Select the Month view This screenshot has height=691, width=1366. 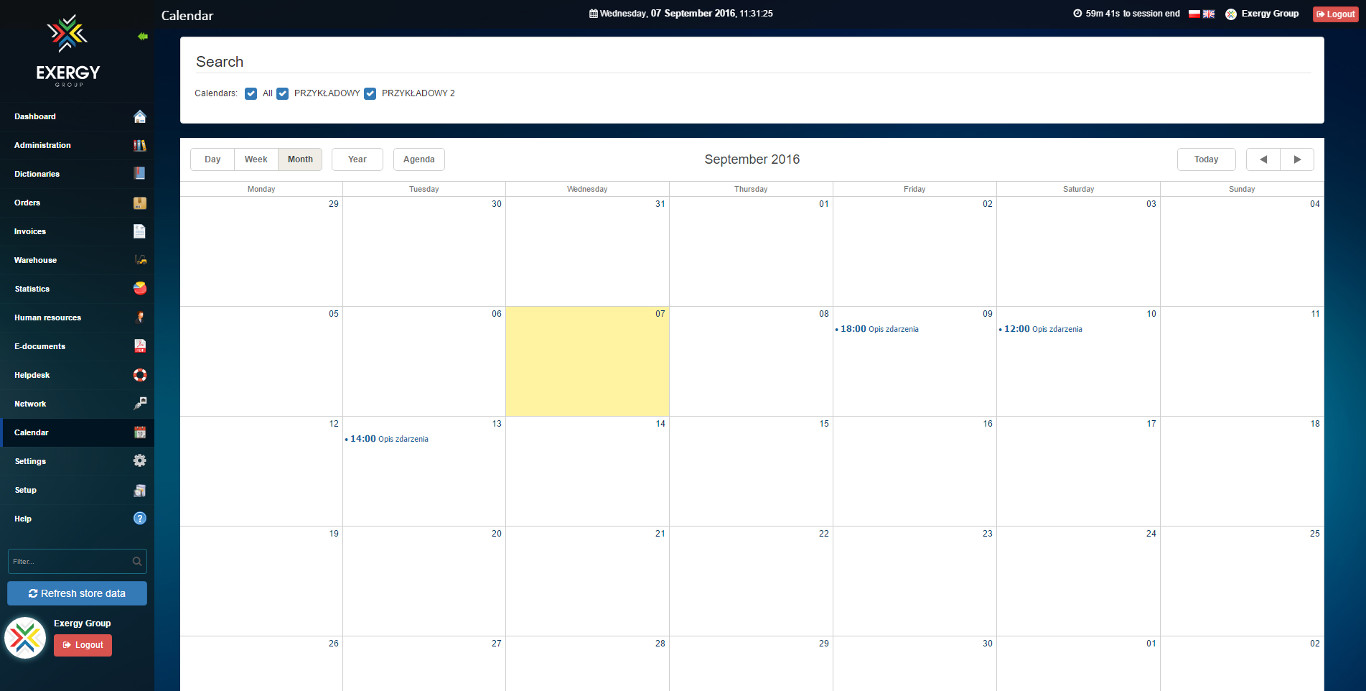[300, 160]
